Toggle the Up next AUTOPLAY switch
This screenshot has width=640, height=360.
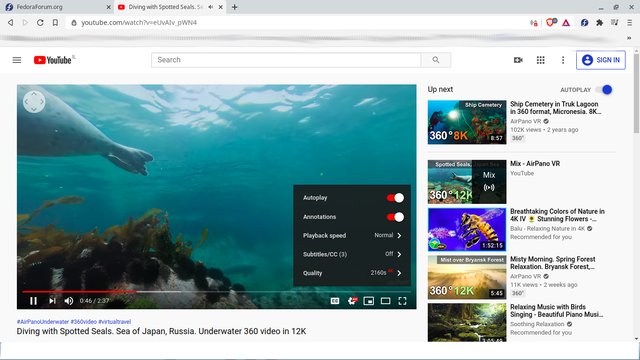coord(604,90)
